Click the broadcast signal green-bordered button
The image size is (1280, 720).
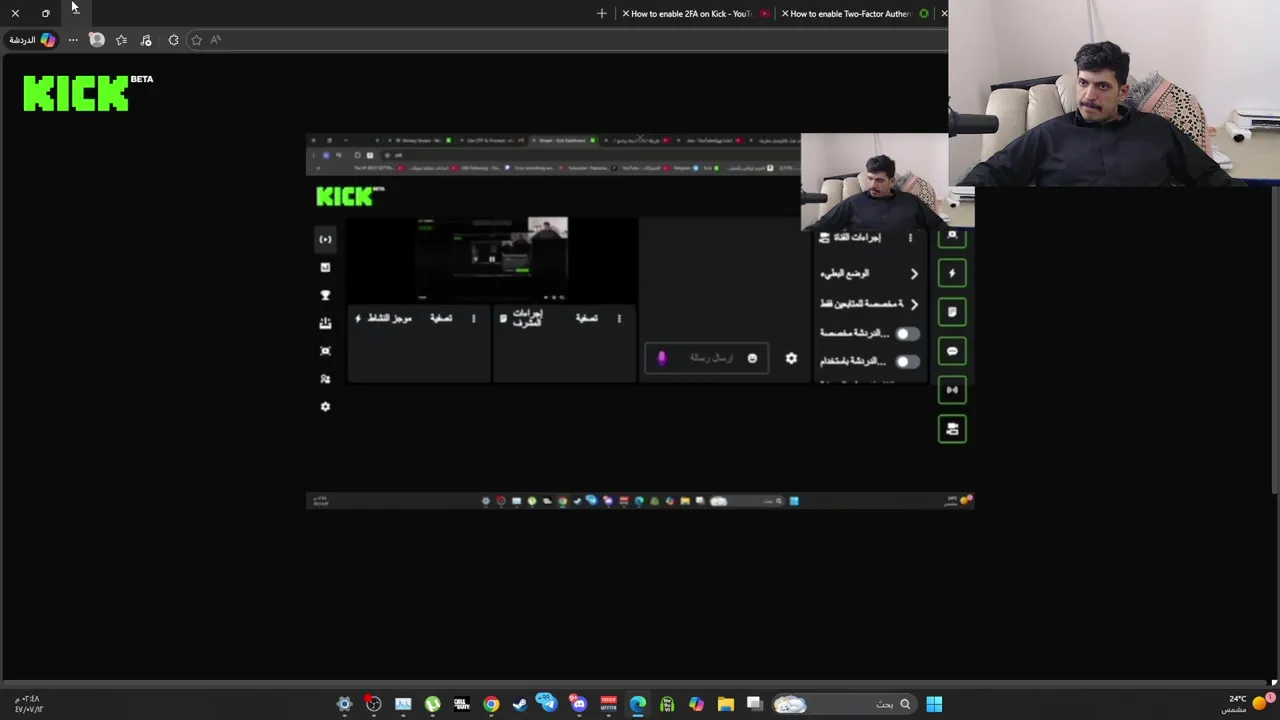[952, 390]
